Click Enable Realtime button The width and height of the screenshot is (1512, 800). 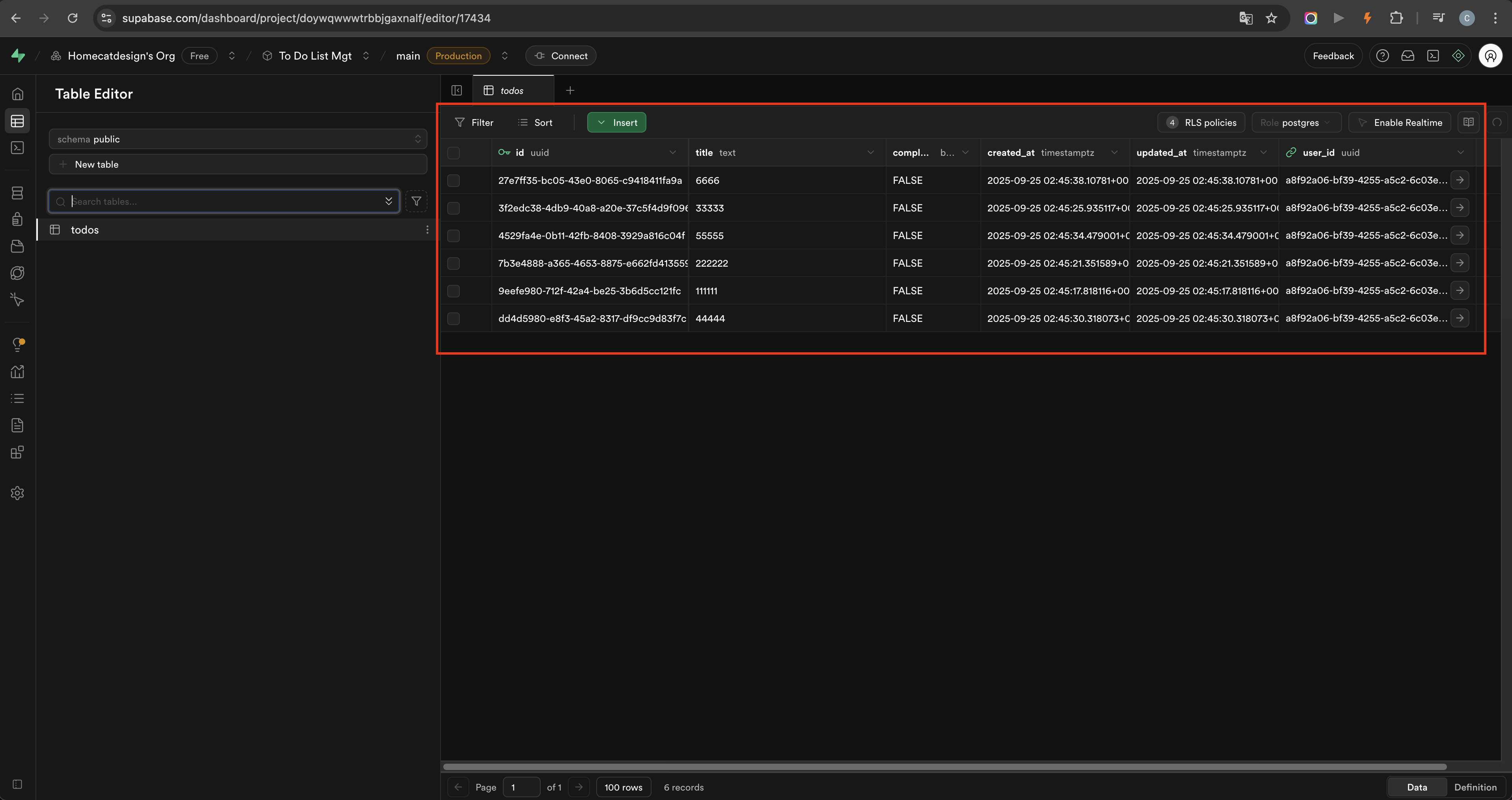(x=1399, y=123)
